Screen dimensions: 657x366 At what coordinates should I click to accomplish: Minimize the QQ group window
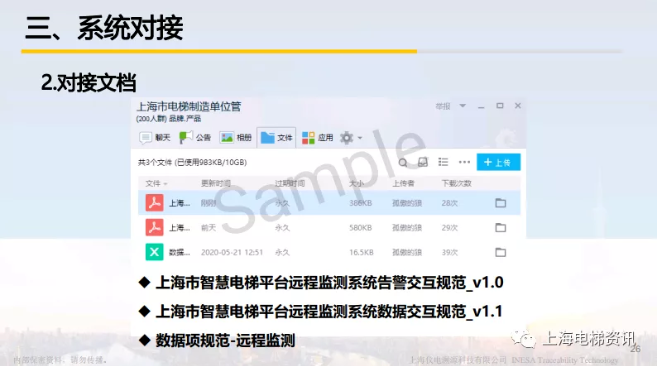(x=481, y=106)
